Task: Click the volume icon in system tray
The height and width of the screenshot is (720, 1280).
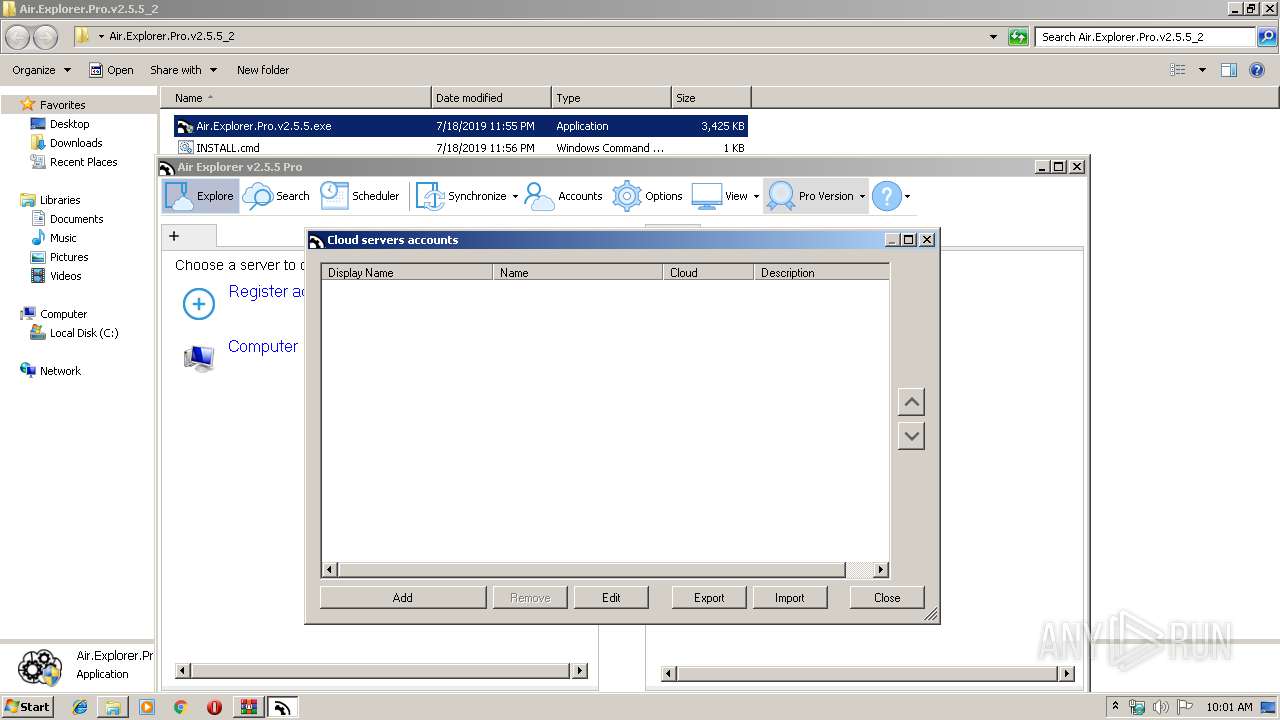Action: point(1160,707)
